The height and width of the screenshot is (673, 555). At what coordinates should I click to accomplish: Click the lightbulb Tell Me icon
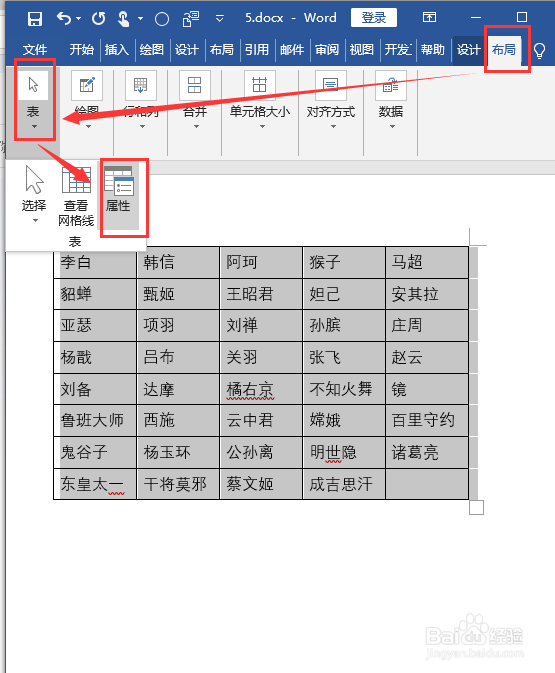click(x=539, y=51)
